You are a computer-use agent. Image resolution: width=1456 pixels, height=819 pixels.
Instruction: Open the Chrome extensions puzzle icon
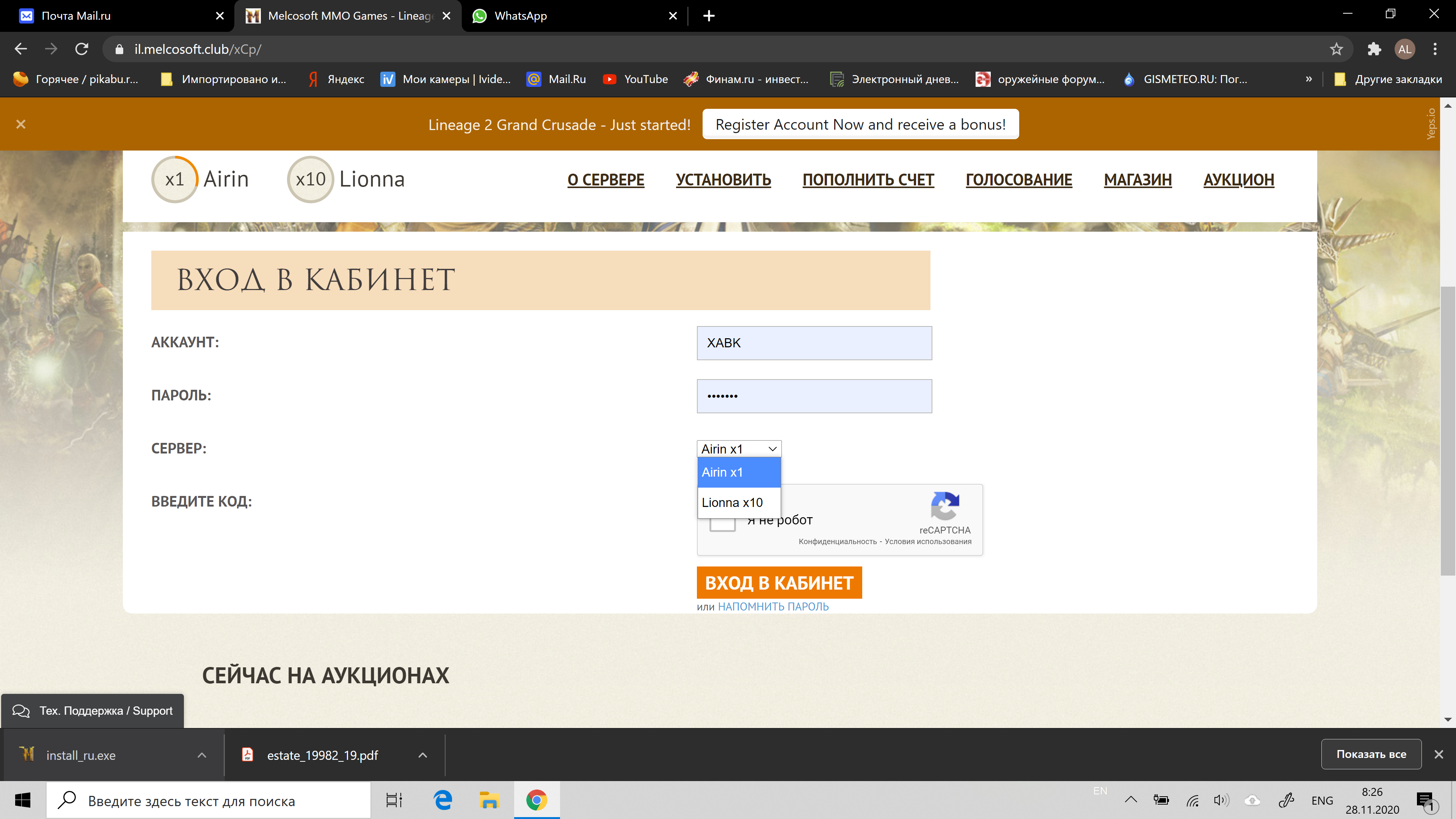coord(1373,49)
